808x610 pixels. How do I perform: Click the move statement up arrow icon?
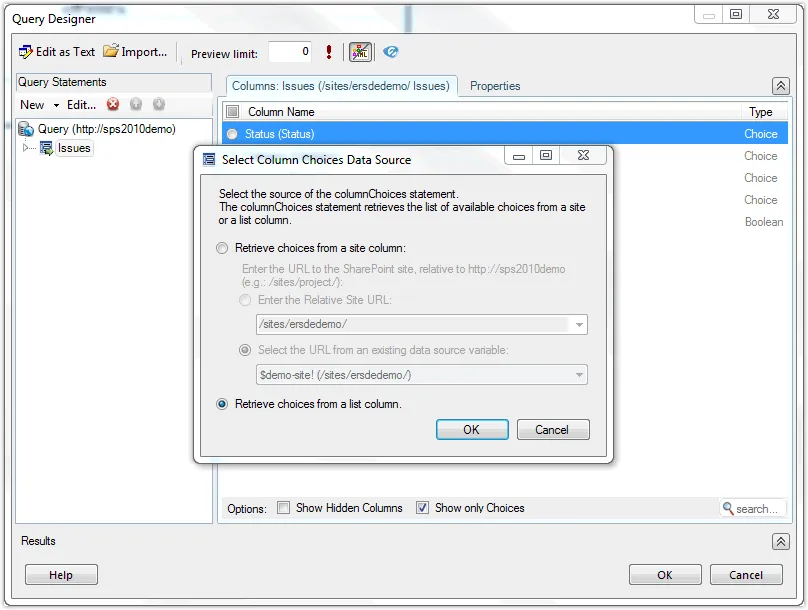click(x=136, y=105)
